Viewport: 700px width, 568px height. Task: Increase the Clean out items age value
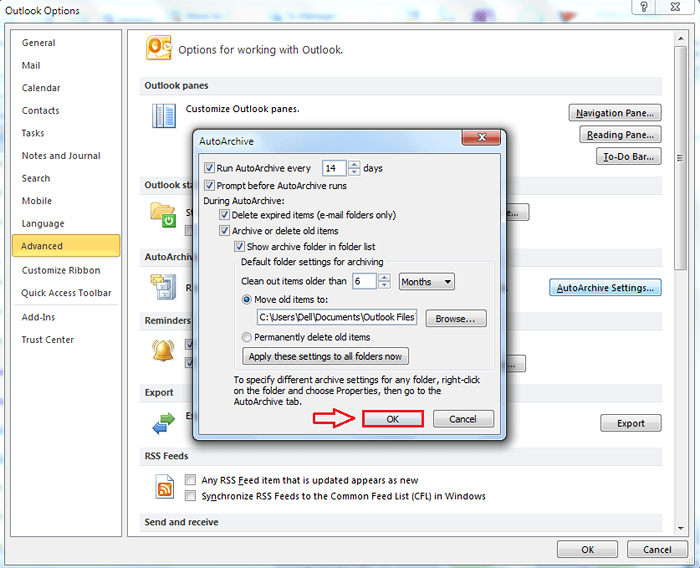(x=384, y=277)
